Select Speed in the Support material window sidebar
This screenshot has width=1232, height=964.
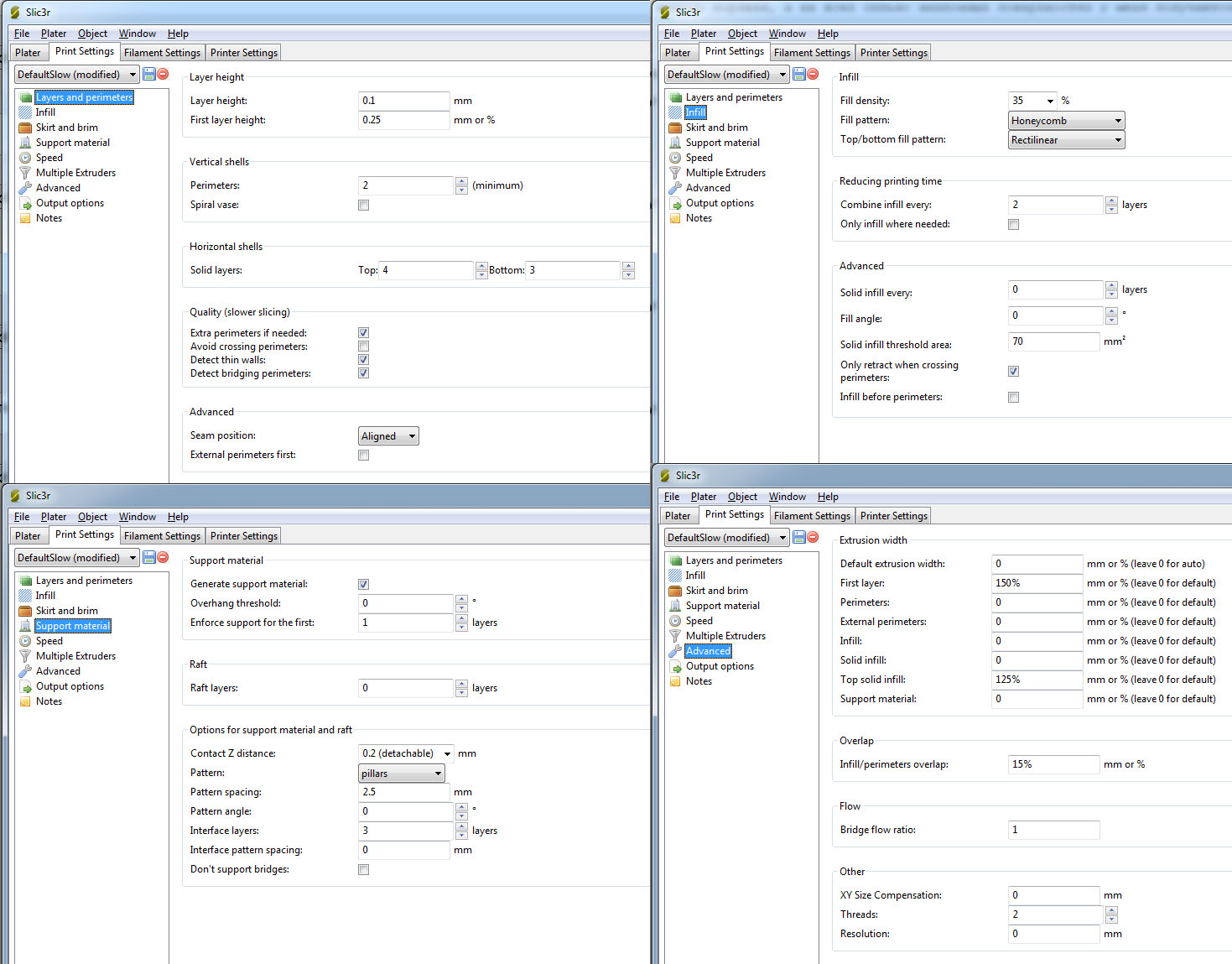coord(49,641)
